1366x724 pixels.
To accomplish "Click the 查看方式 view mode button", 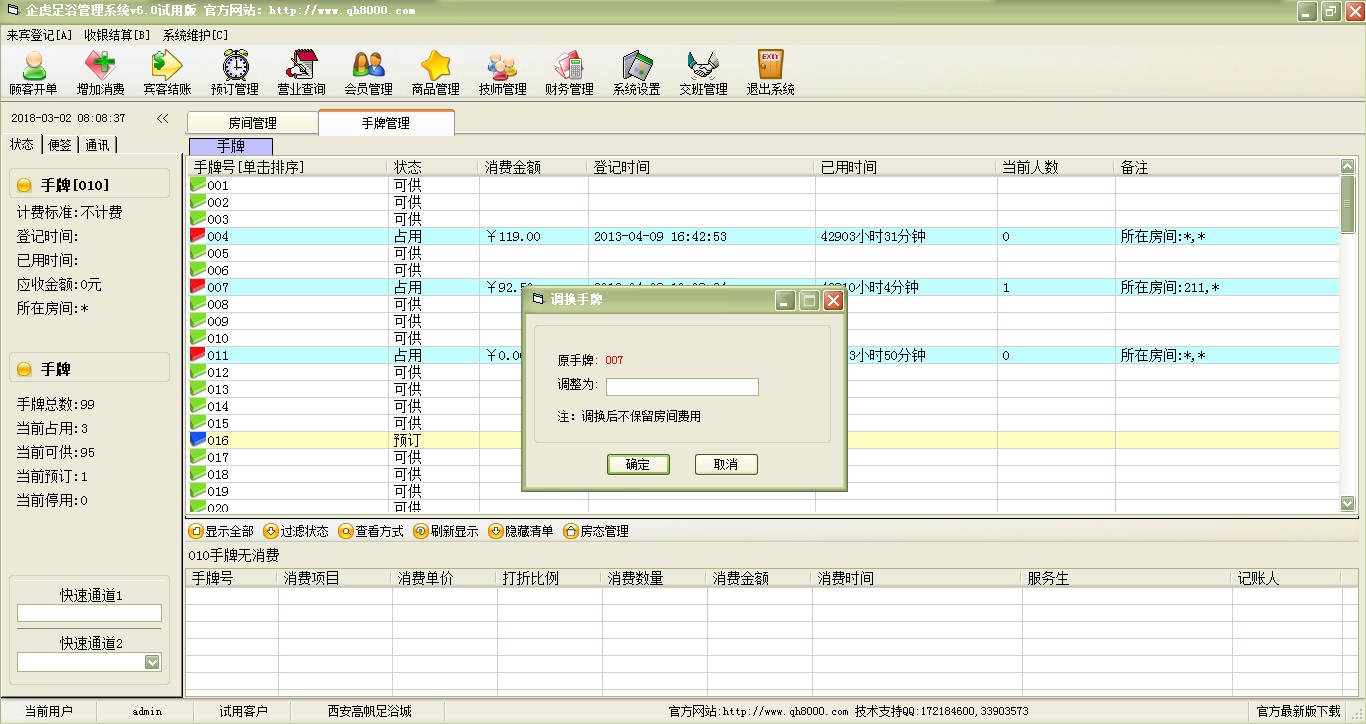I will (371, 531).
